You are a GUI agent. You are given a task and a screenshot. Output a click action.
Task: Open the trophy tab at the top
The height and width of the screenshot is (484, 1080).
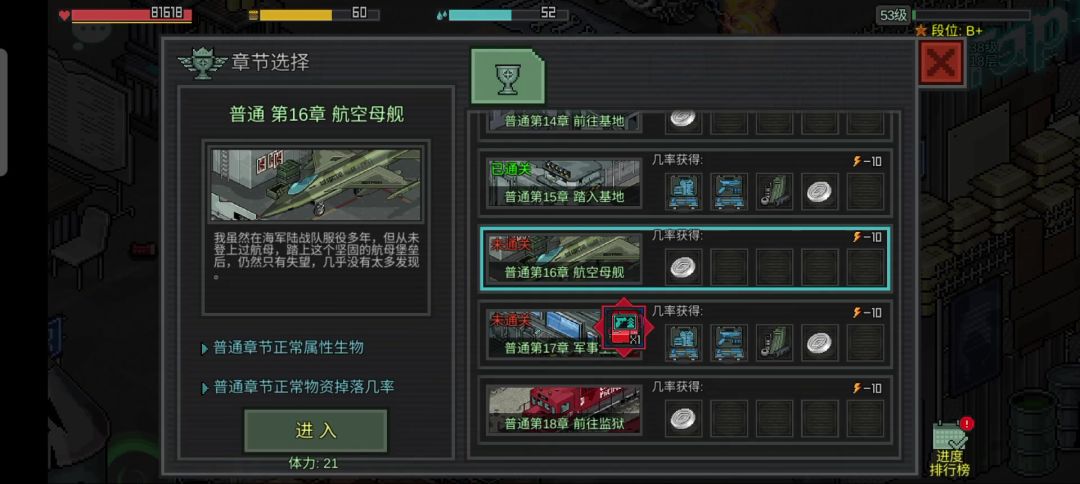508,76
